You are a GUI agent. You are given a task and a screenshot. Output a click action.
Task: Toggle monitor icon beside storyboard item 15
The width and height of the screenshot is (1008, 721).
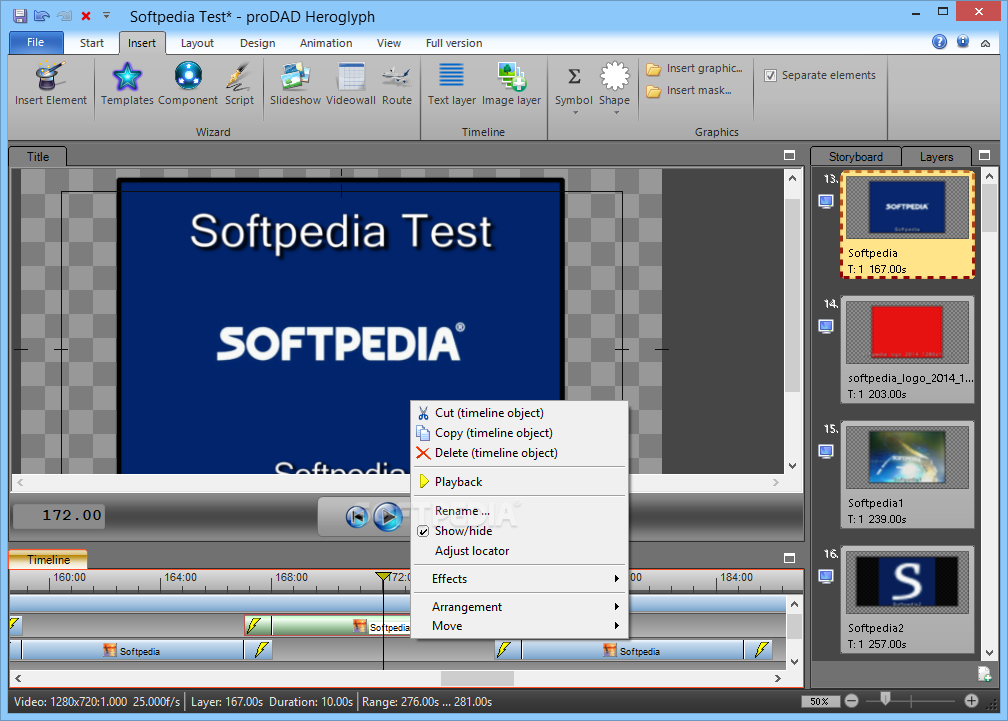click(826, 451)
